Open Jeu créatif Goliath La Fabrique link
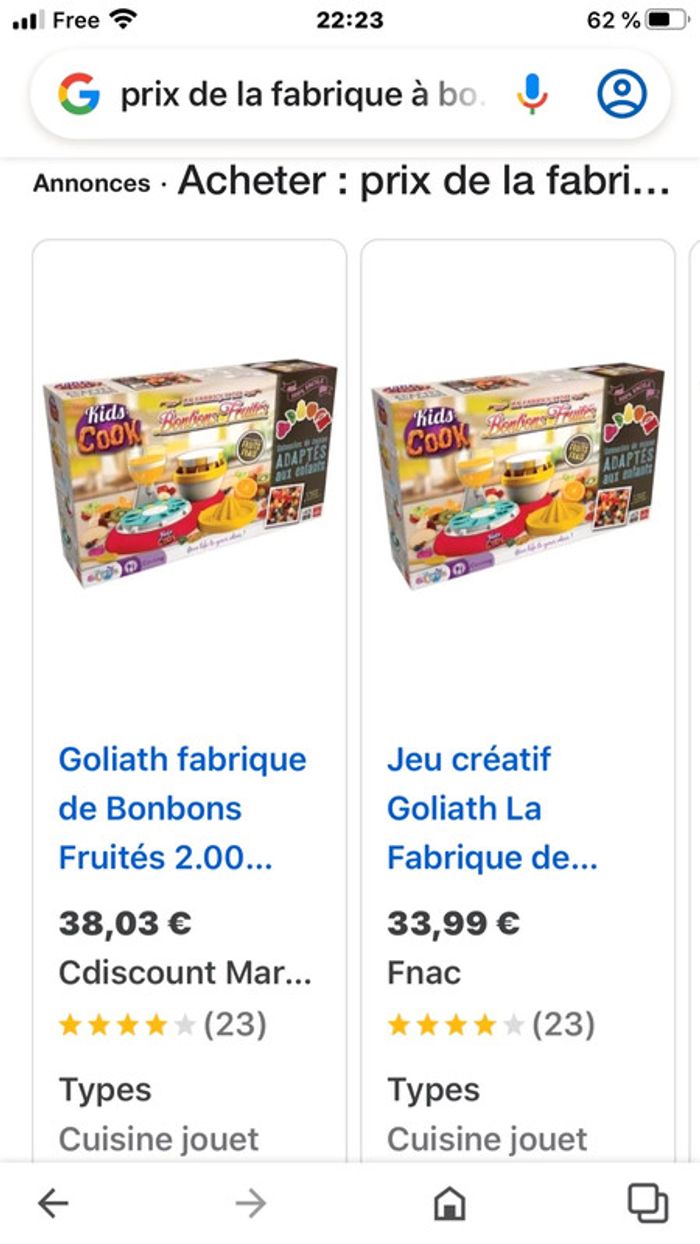This screenshot has width=700, height=1244. (x=492, y=808)
